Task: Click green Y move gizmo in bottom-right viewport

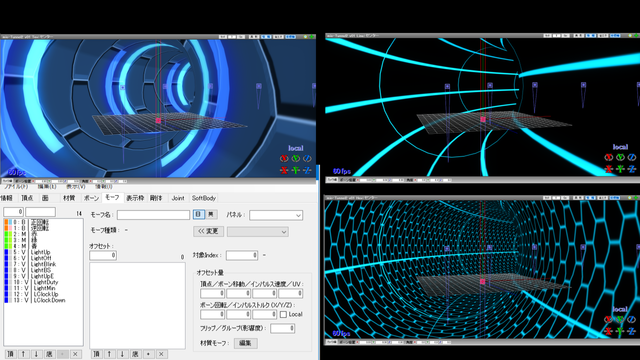Action: (x=620, y=331)
